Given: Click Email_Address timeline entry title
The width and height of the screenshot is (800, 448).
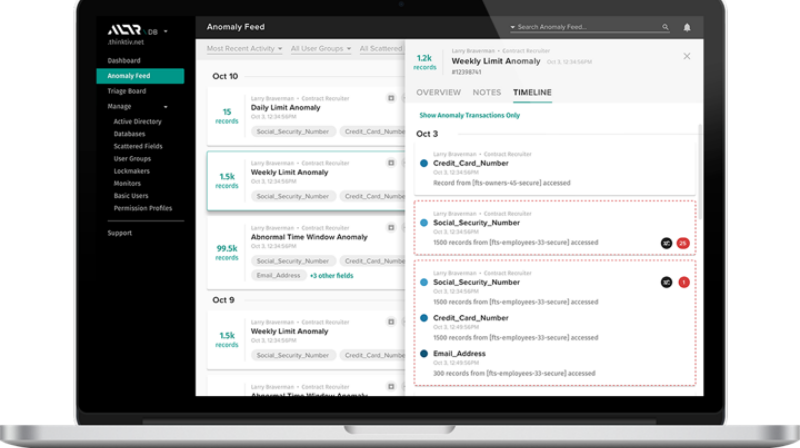Looking at the screenshot, I should pos(459,354).
